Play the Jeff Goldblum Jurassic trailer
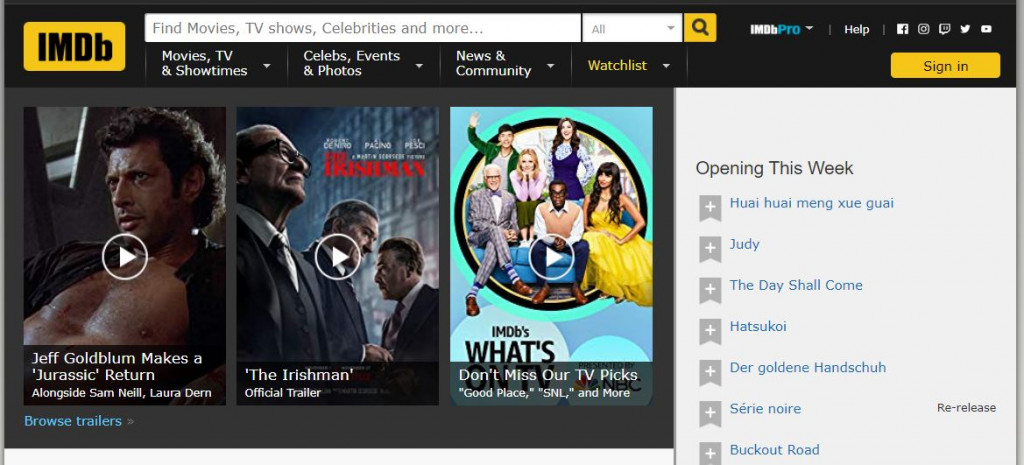1024x465 pixels. click(125, 257)
